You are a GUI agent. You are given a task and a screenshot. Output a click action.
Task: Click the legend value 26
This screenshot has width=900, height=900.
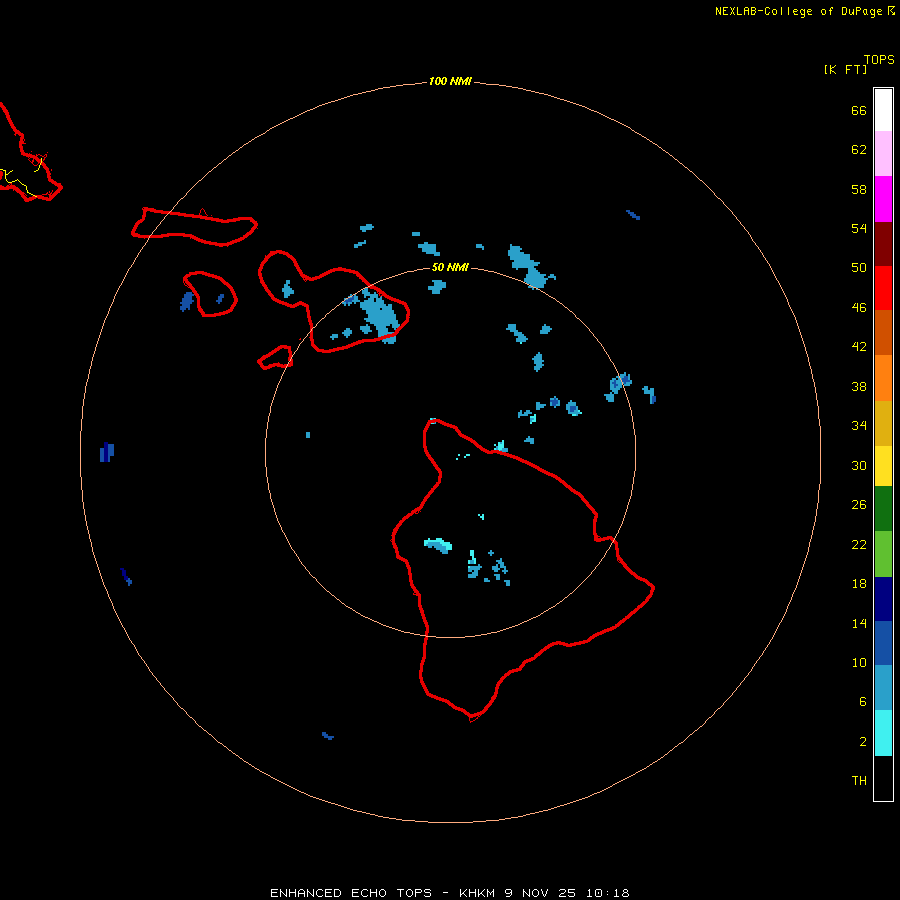point(859,505)
